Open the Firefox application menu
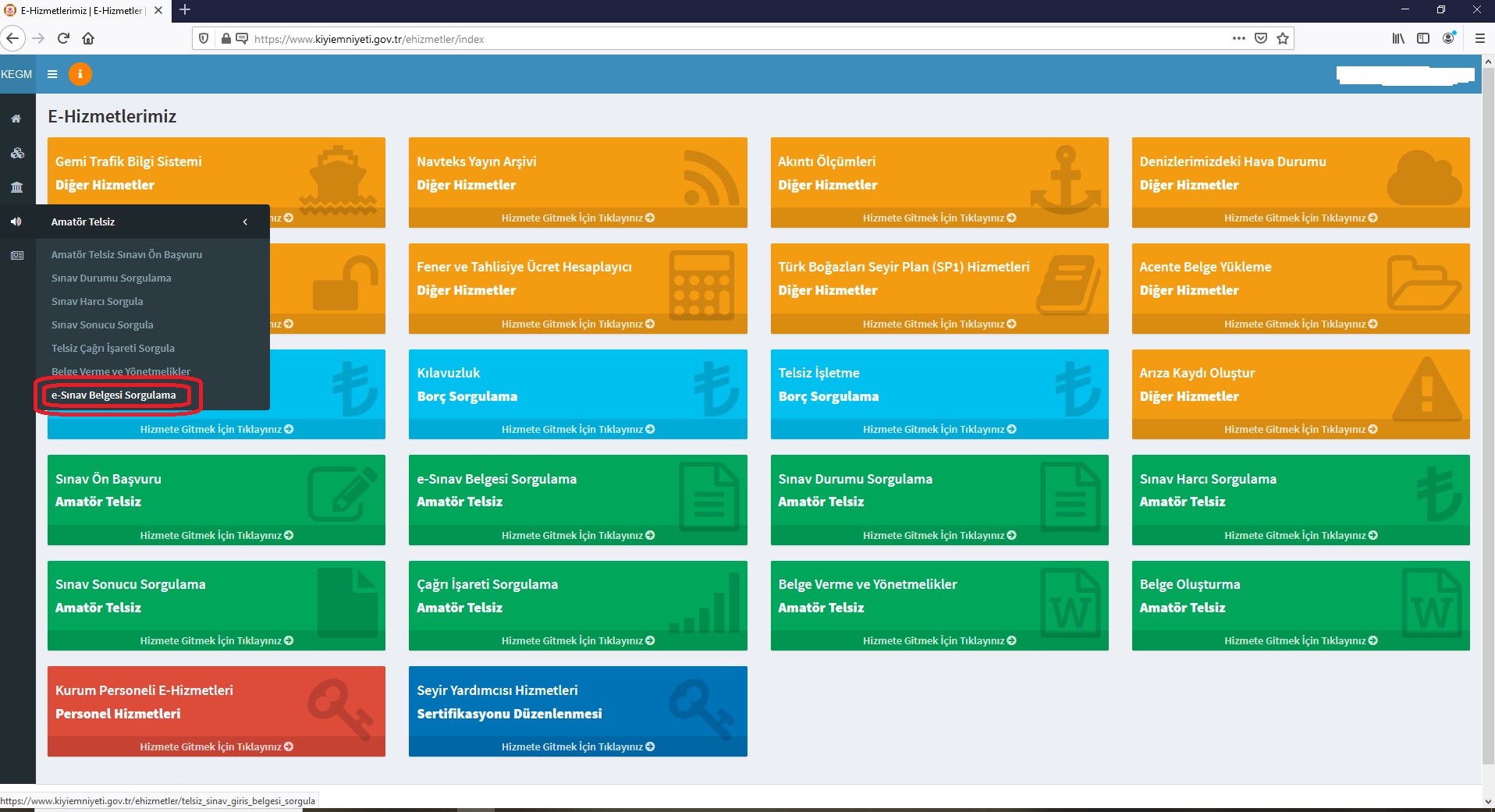Viewport: 1495px width, 812px height. (1479, 38)
